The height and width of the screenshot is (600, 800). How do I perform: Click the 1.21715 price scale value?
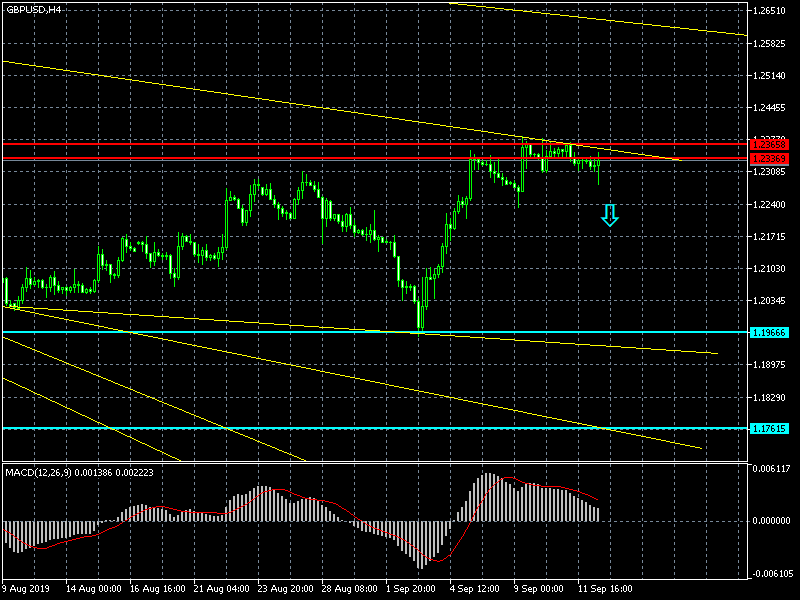(769, 237)
